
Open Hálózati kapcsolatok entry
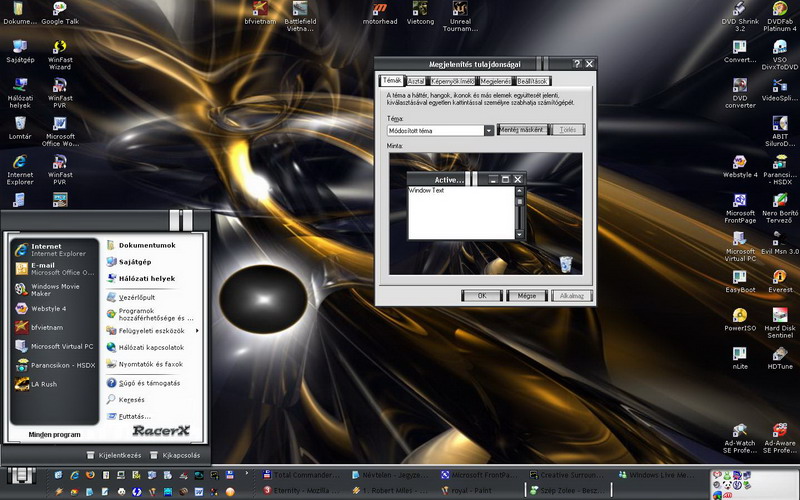pyautogui.click(x=151, y=347)
